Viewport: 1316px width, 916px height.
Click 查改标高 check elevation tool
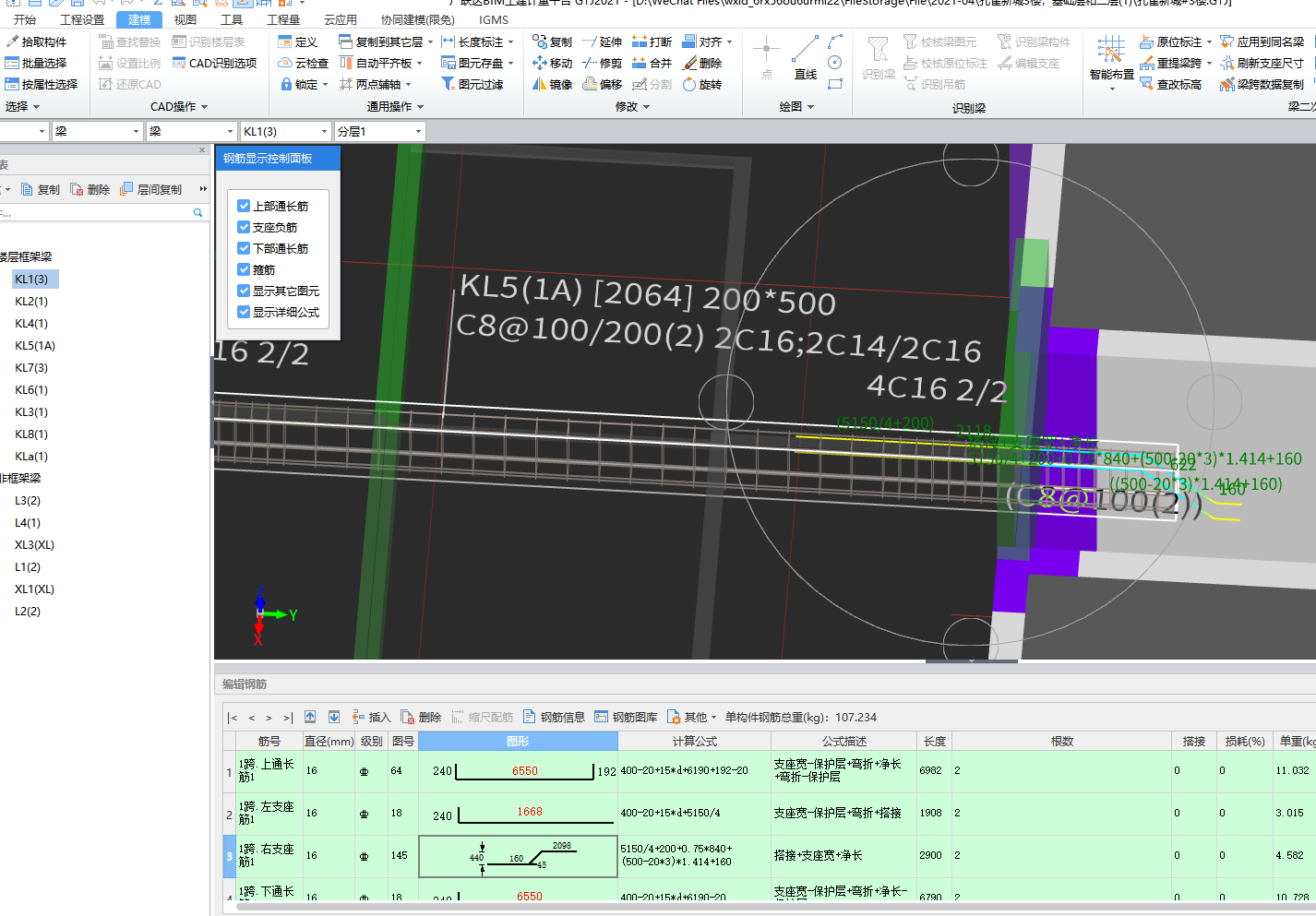pyautogui.click(x=1170, y=84)
